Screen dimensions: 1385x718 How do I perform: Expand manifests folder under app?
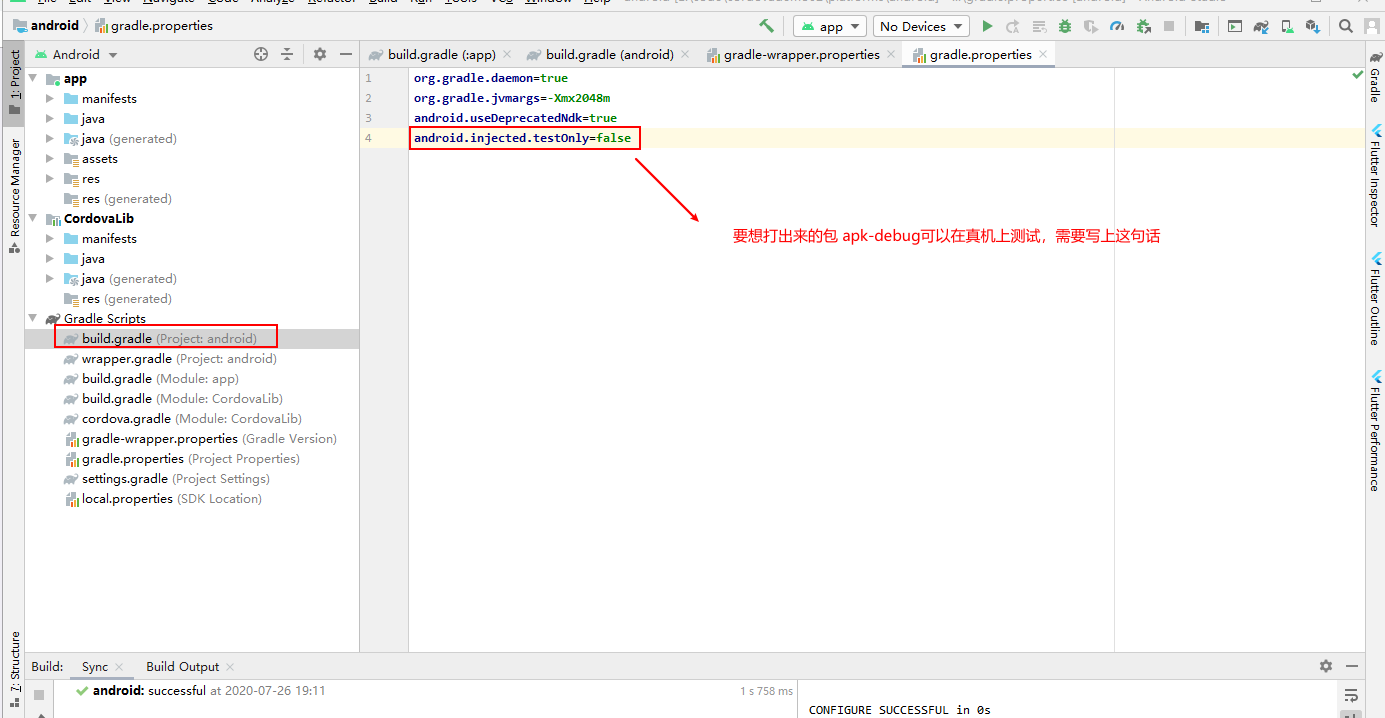51,98
